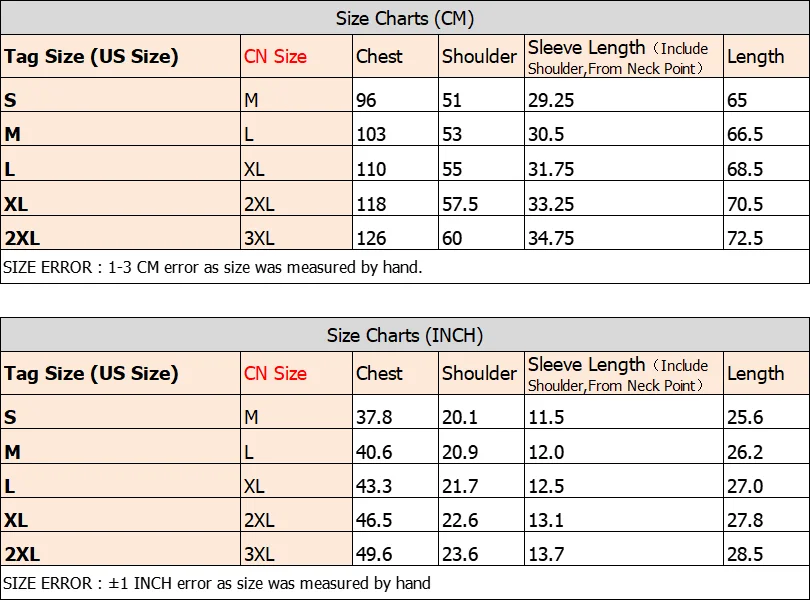Click the Length header in the INCH chart
The image size is (810, 600).
pos(755,373)
